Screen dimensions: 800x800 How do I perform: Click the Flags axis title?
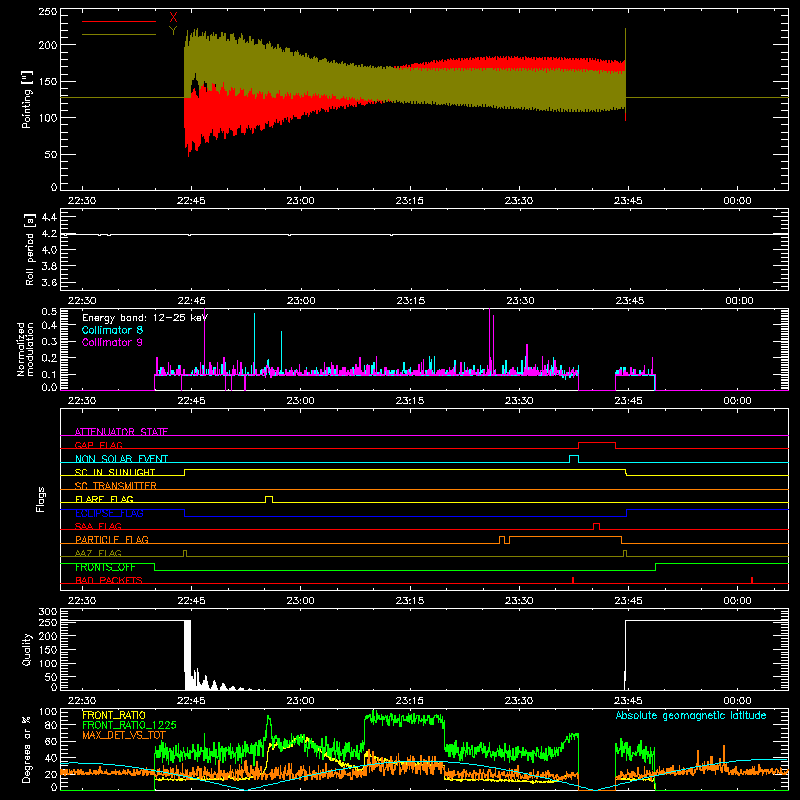[41, 499]
